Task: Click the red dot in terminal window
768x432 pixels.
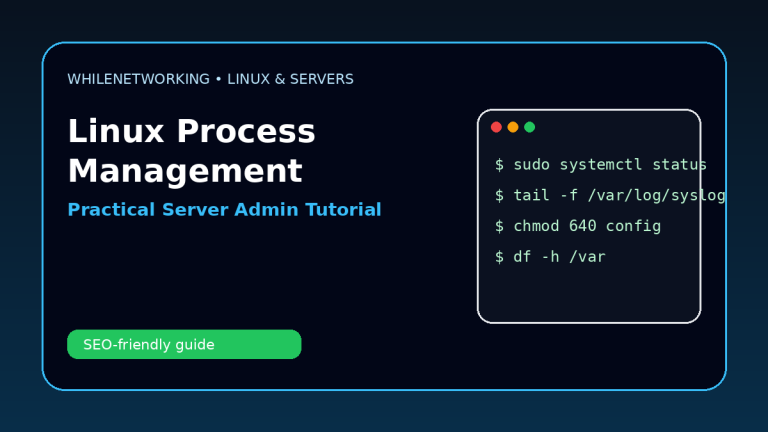Action: click(x=496, y=127)
